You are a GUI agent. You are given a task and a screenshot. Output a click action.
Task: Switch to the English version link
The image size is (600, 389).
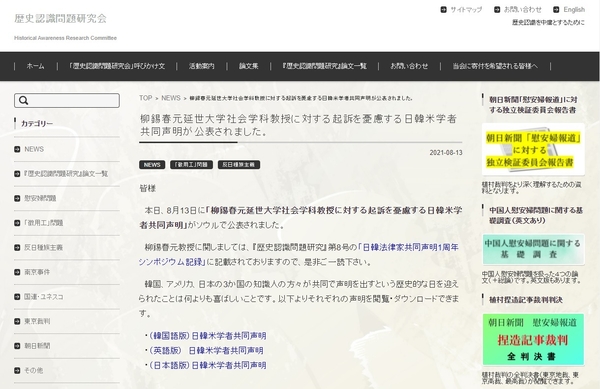tap(574, 10)
